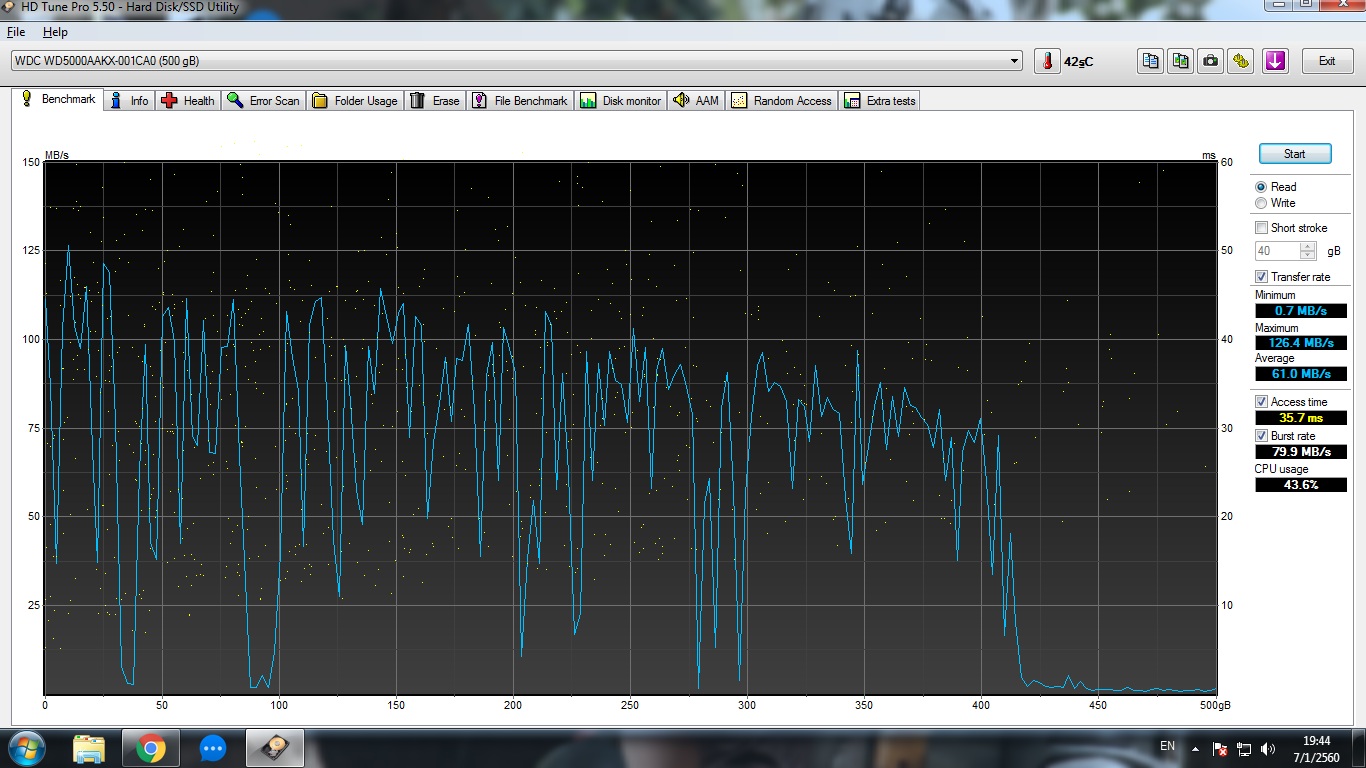
Task: Uncheck the Transfer rate checkbox
Action: click(1262, 277)
